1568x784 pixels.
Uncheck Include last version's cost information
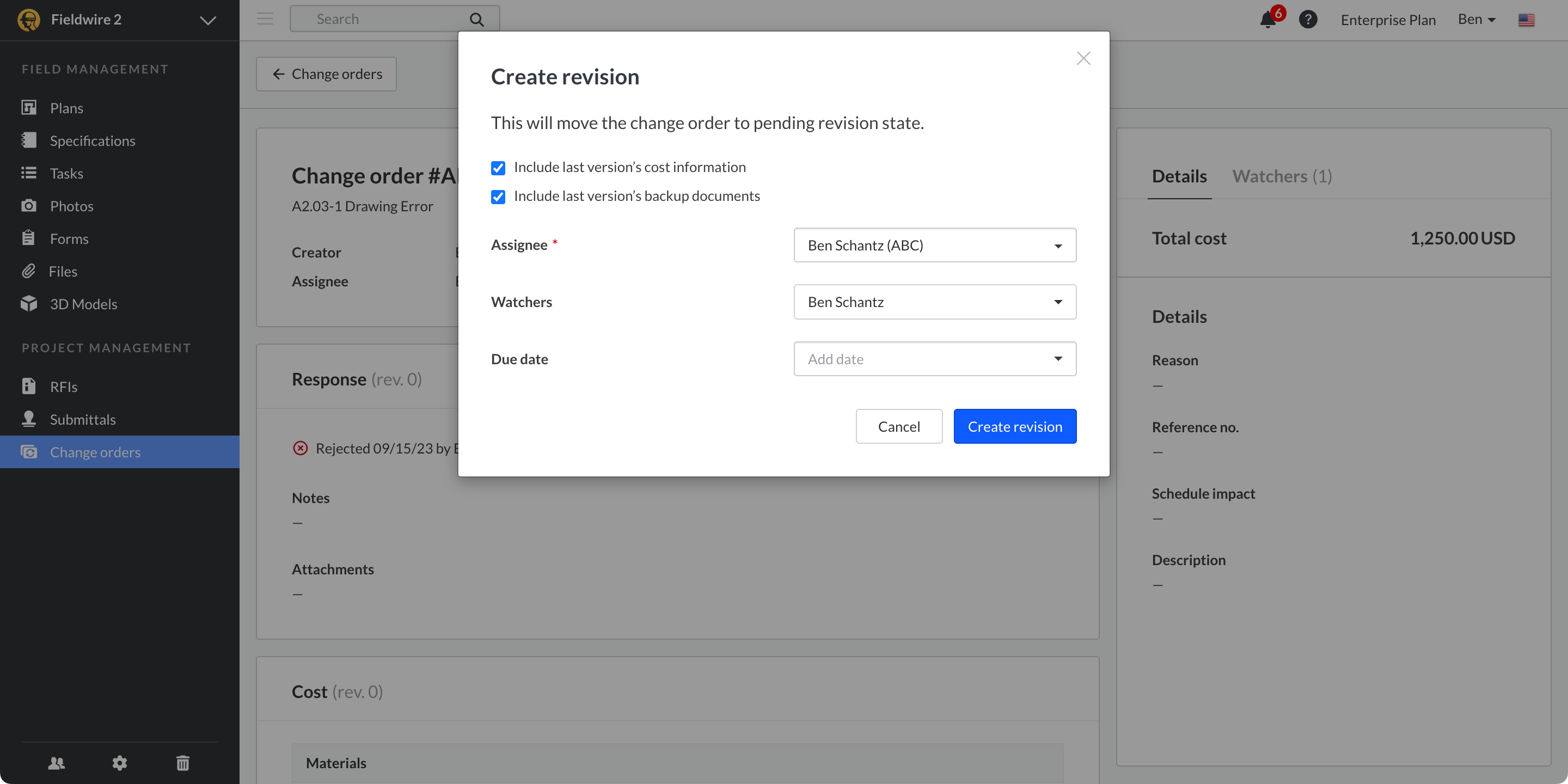pos(498,168)
